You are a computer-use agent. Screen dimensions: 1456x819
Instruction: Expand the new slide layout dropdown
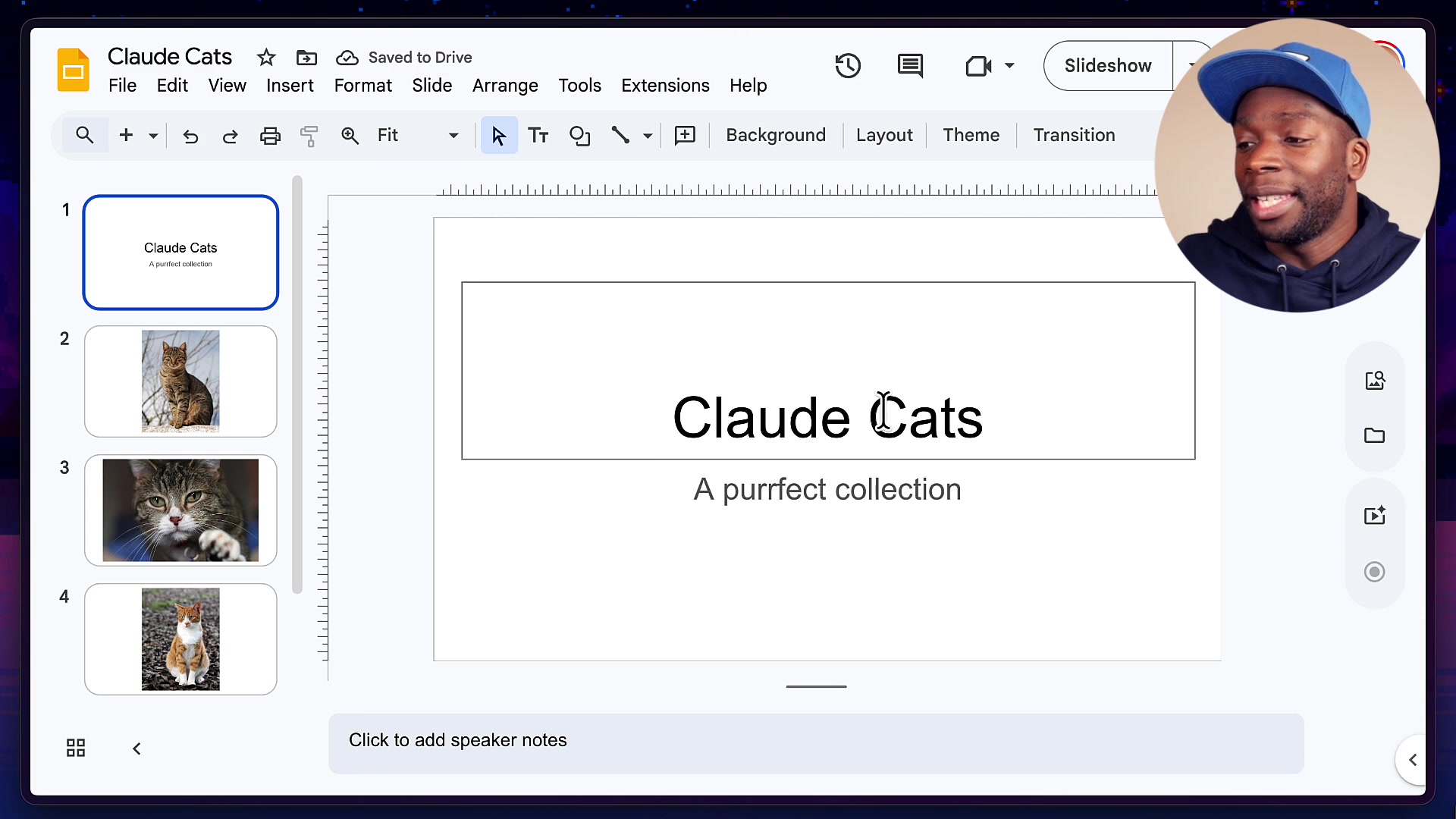pos(153,136)
